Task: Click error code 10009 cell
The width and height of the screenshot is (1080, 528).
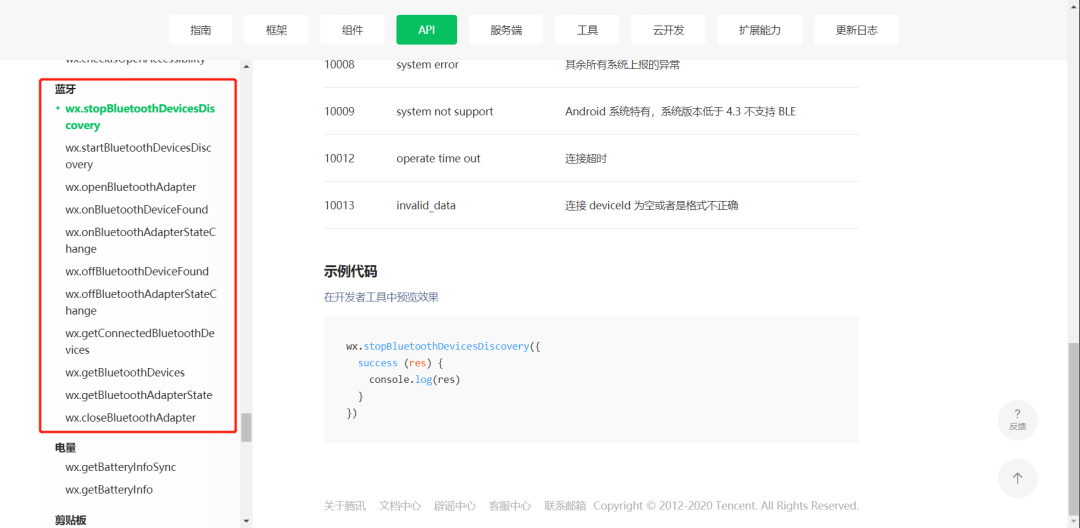Action: pos(339,112)
